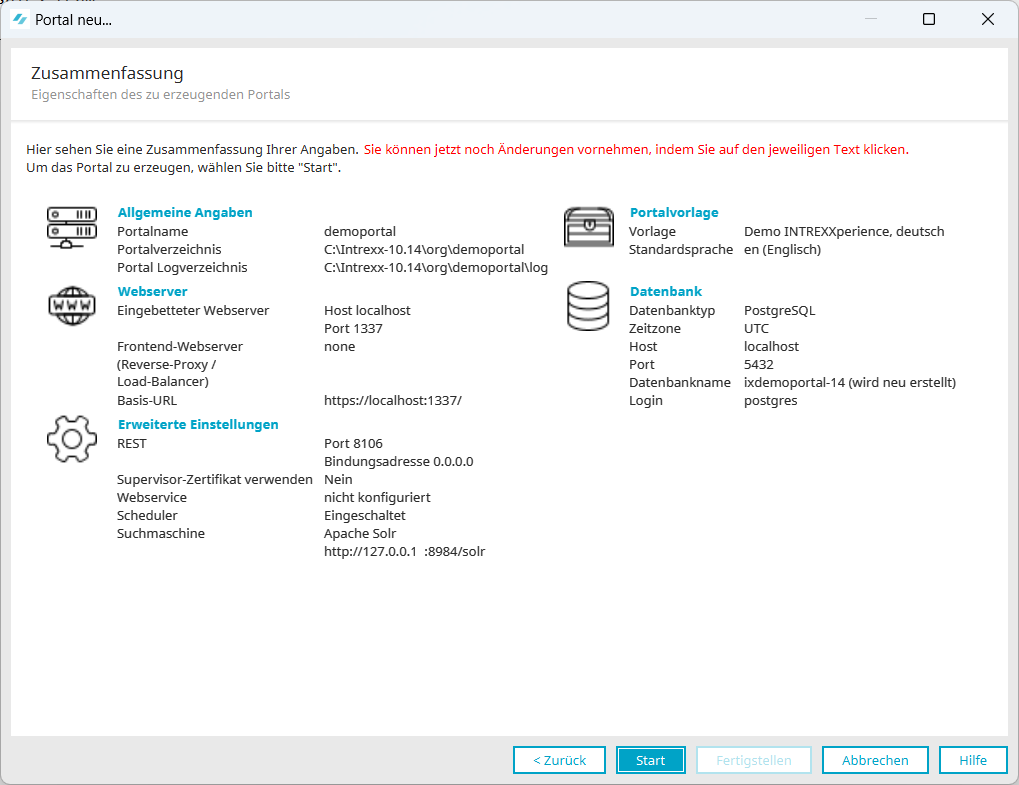Open the Datenbank section heading

(665, 291)
